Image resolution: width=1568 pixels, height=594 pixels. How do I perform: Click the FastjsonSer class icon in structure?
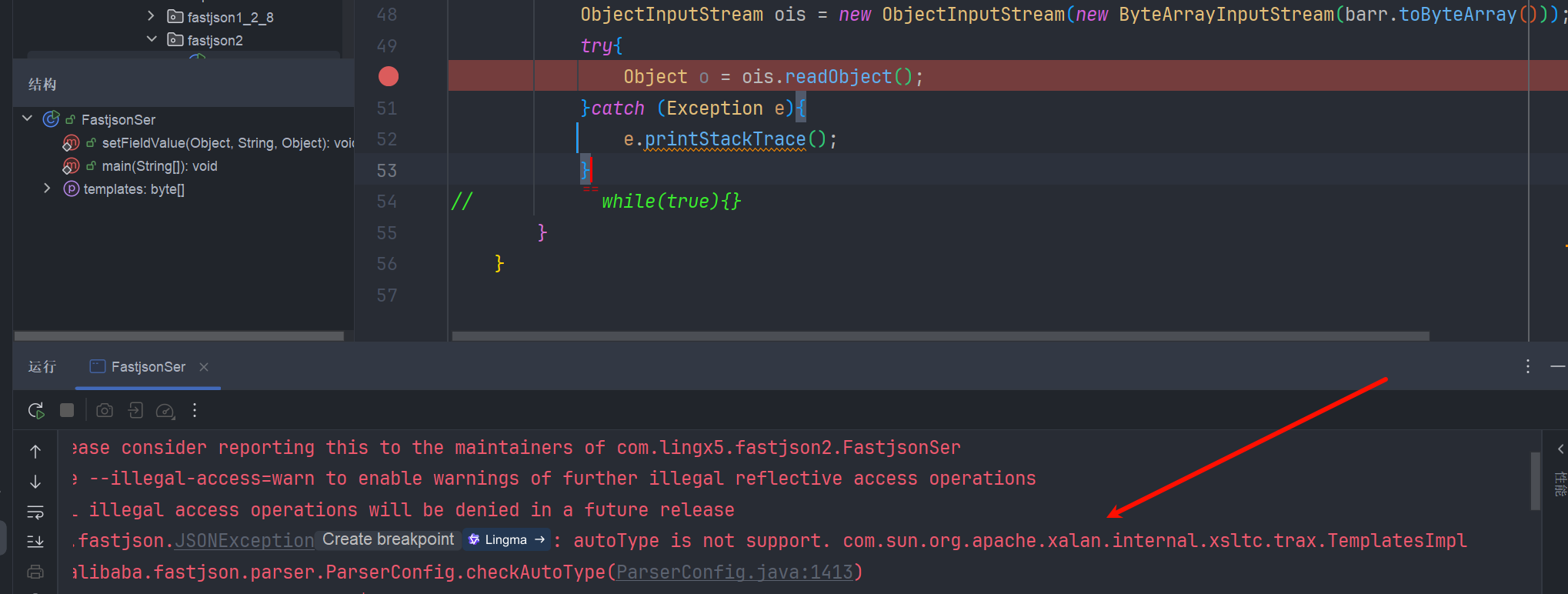tap(52, 119)
